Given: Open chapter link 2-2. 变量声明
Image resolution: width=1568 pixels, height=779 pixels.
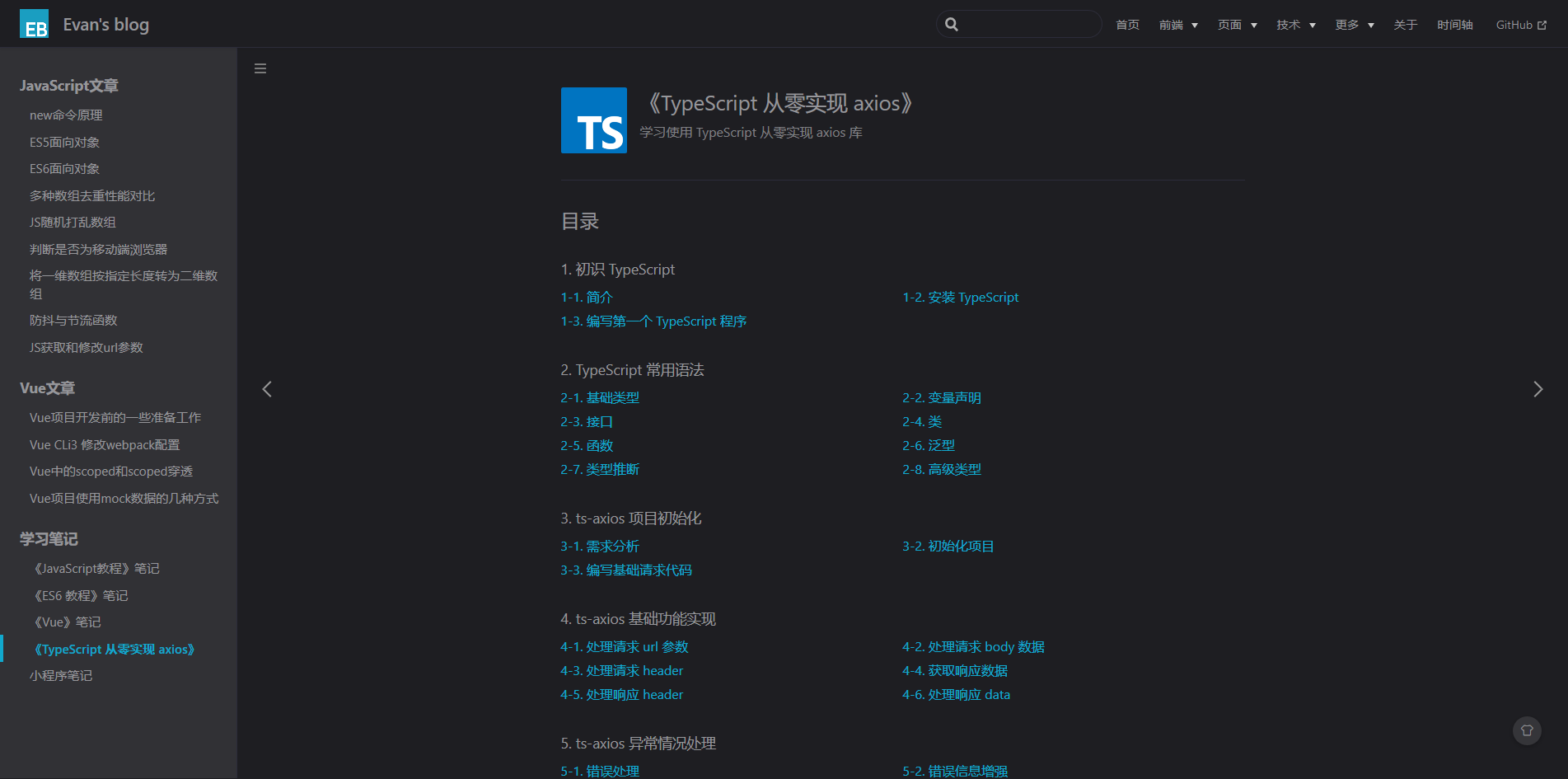Looking at the screenshot, I should click(x=942, y=398).
